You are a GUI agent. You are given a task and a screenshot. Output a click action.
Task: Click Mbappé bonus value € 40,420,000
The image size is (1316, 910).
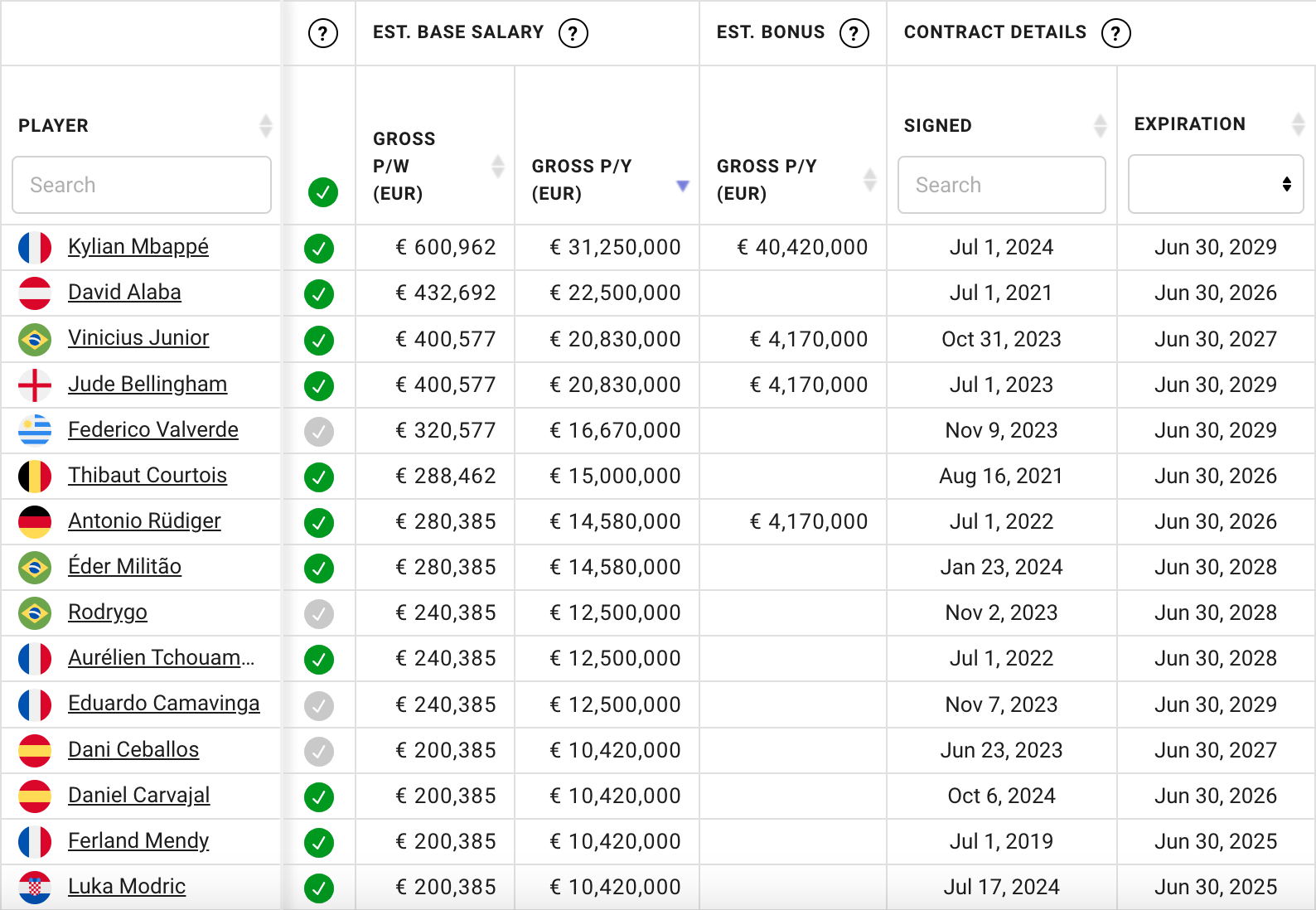(802, 248)
